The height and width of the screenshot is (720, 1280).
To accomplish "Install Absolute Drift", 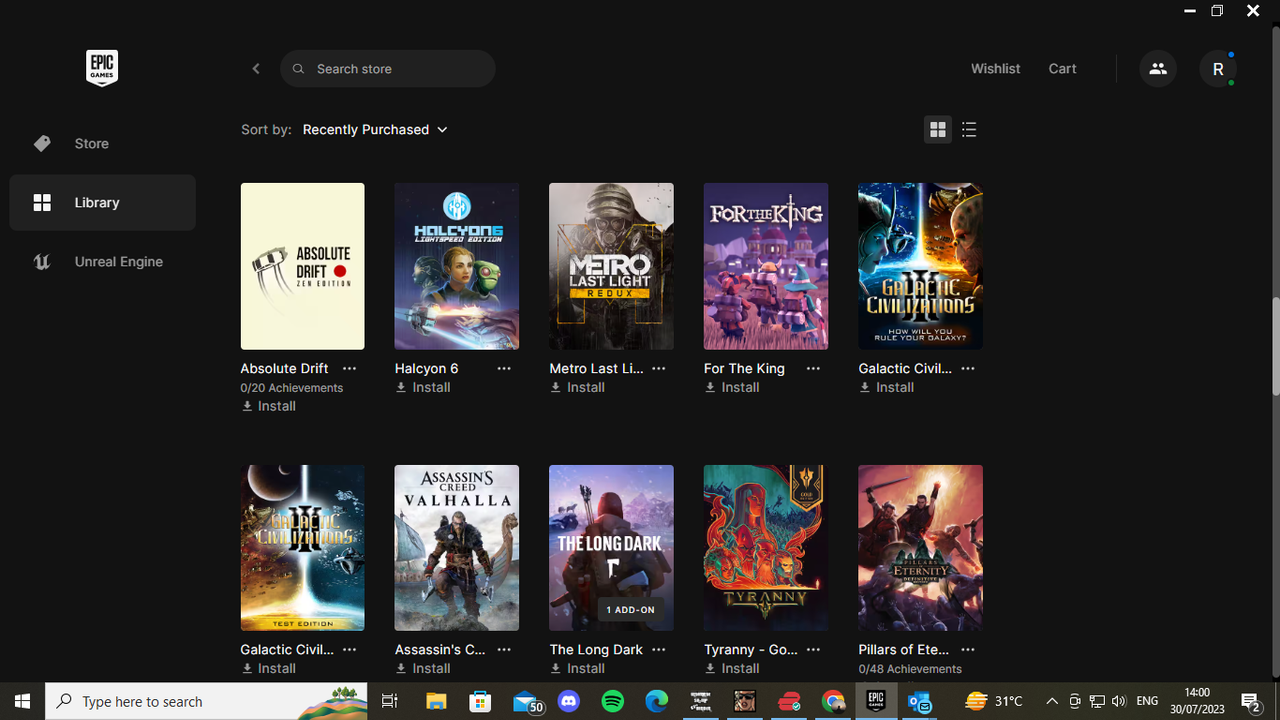I will tap(269, 406).
